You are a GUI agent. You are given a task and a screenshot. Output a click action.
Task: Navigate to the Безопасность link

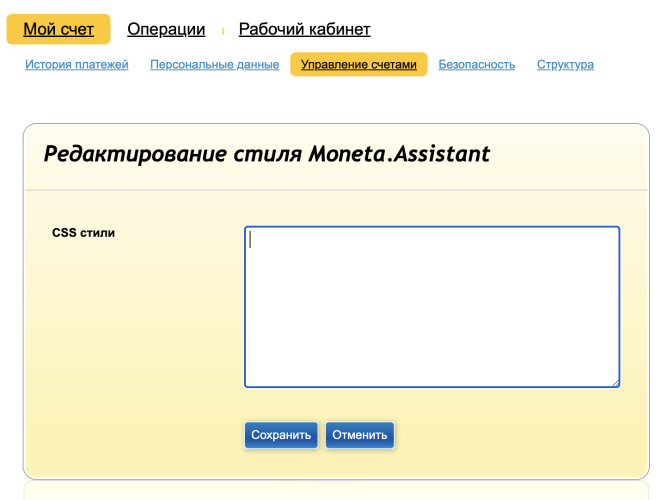tap(476, 65)
